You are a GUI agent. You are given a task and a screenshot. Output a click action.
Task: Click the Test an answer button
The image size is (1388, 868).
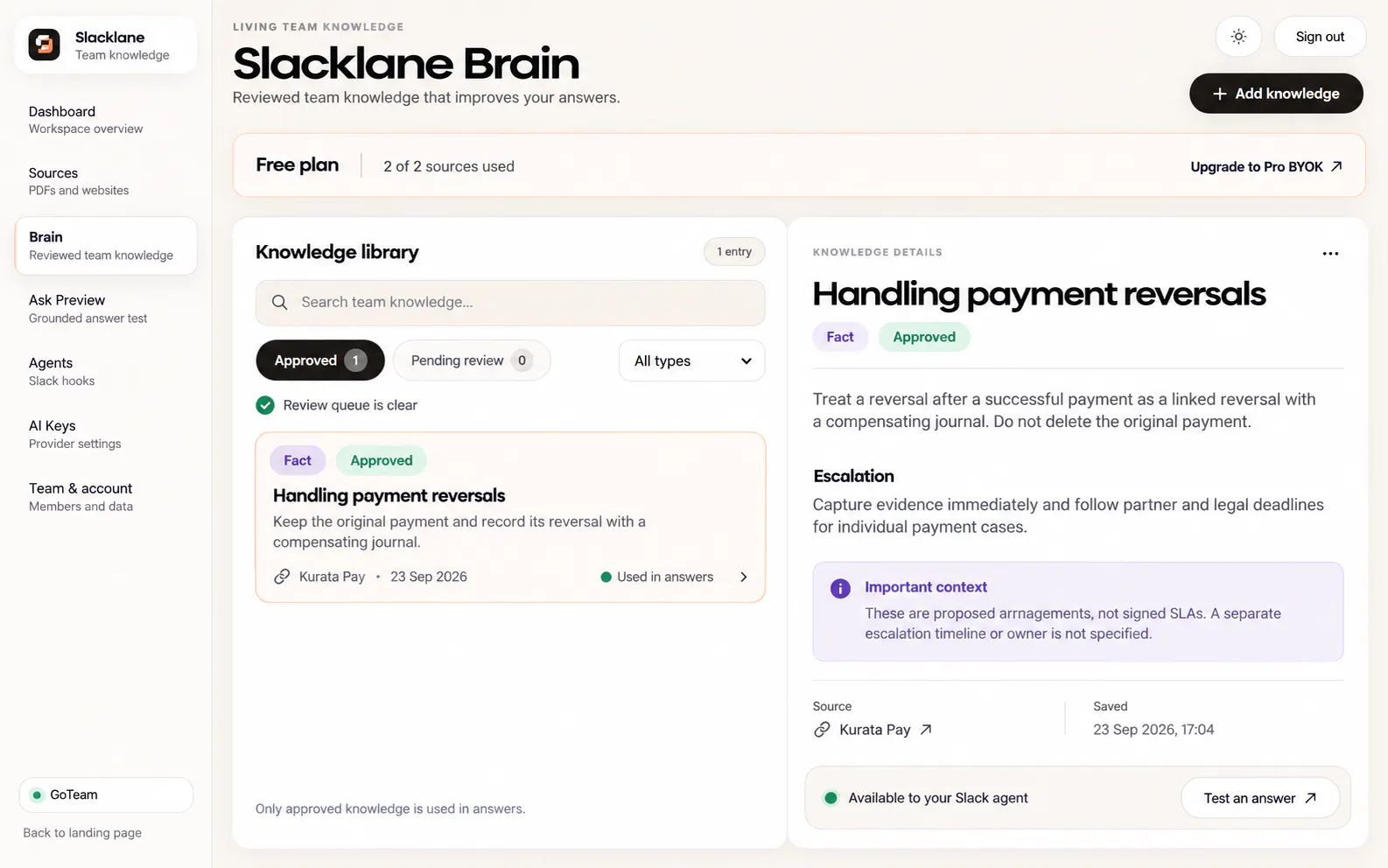click(x=1260, y=798)
